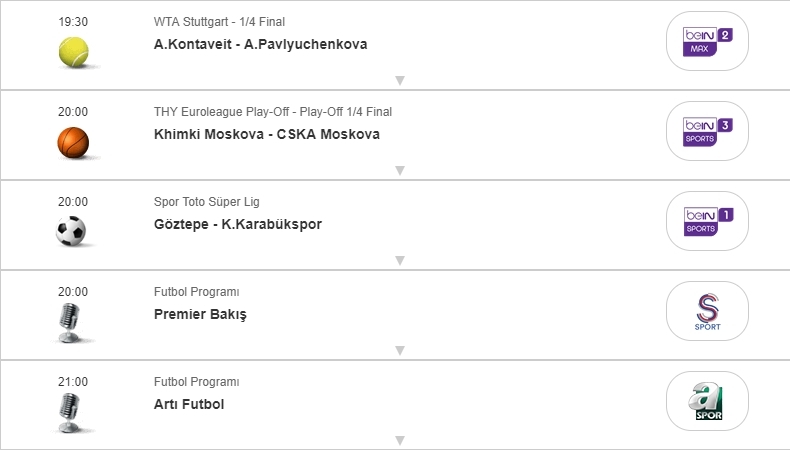Click the microphone icon beside Artı Futbol
The height and width of the screenshot is (450, 790).
coord(71,410)
